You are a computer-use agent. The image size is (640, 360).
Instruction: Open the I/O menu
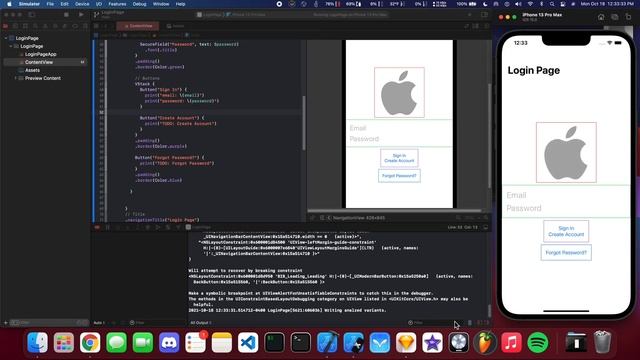99,4
